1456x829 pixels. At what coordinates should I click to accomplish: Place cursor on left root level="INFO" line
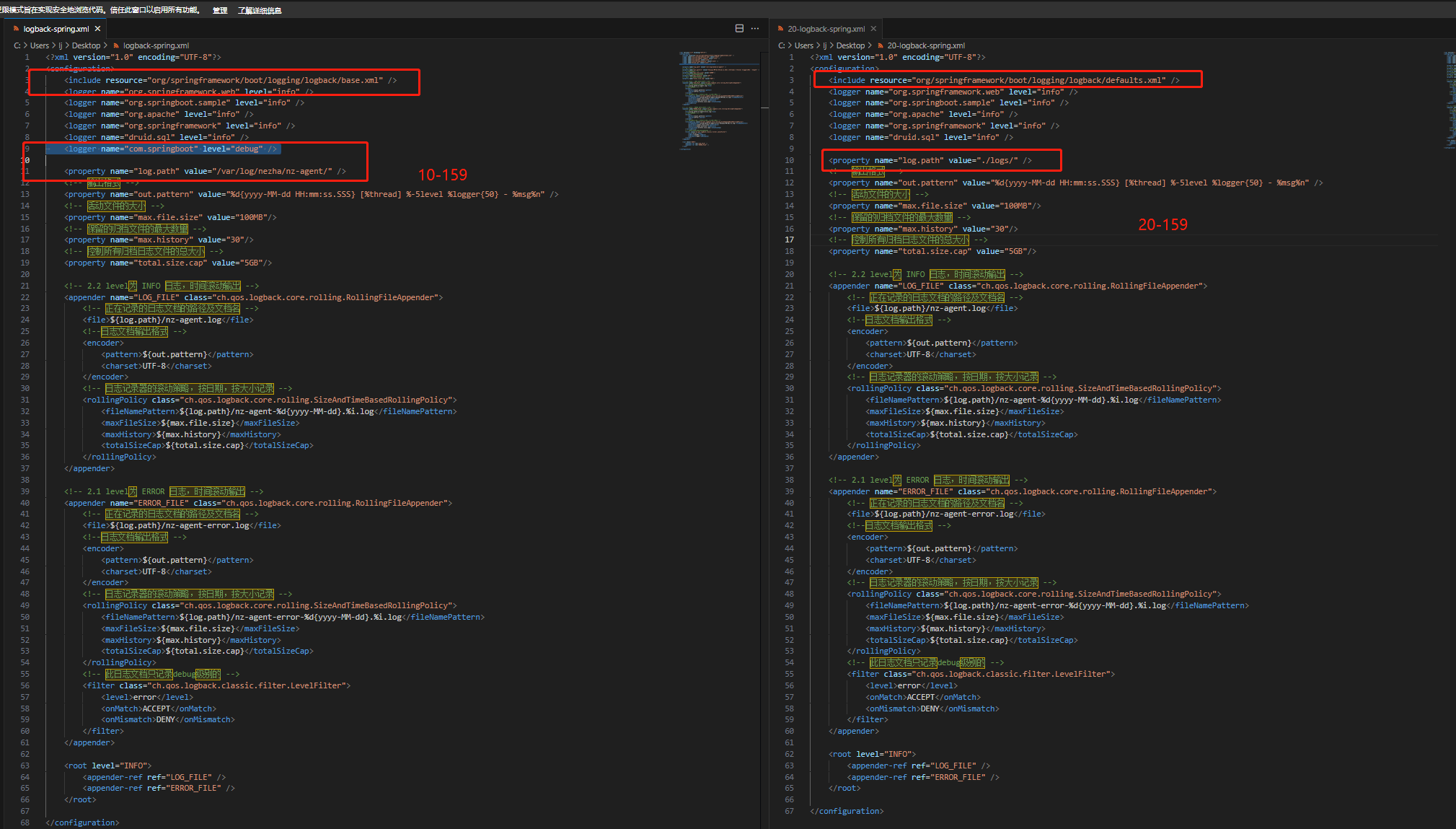[108, 766]
